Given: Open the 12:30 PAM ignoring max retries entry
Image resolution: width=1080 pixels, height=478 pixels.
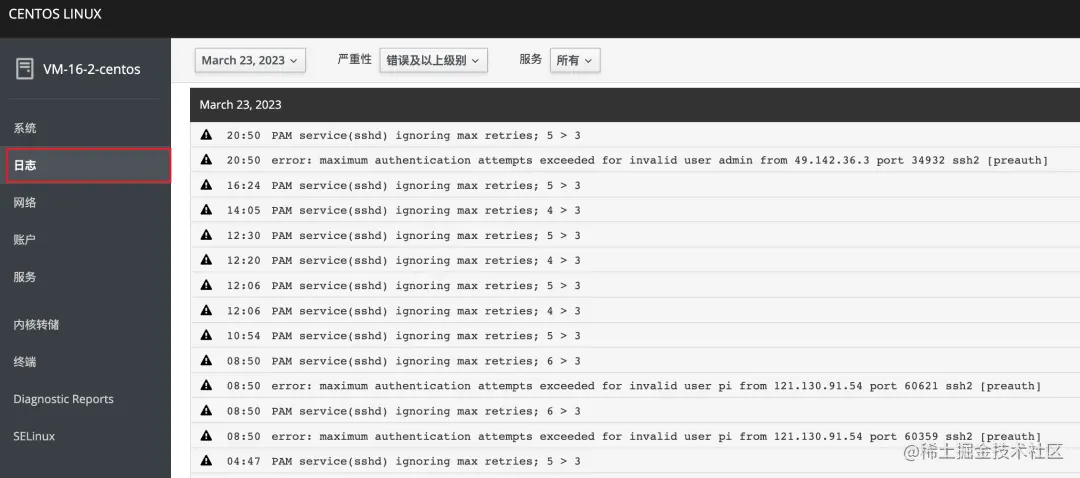Looking at the screenshot, I should (x=635, y=235).
